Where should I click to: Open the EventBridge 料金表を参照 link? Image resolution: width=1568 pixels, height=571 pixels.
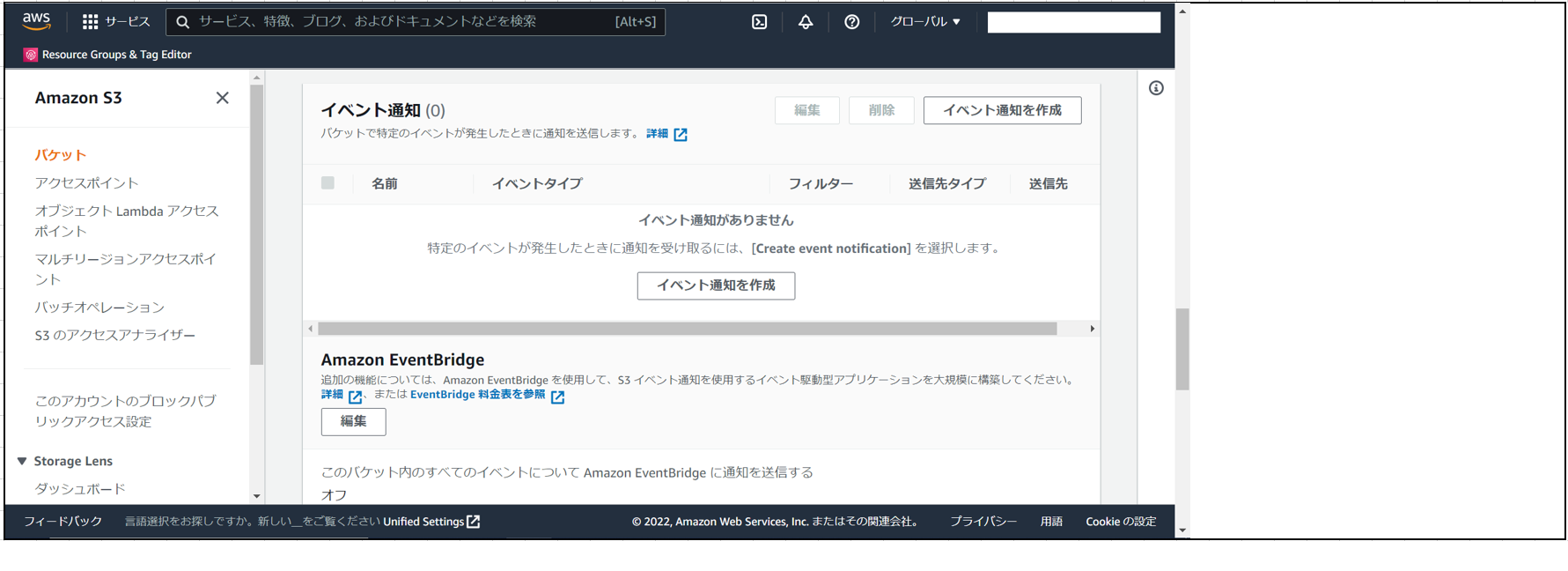click(x=478, y=395)
